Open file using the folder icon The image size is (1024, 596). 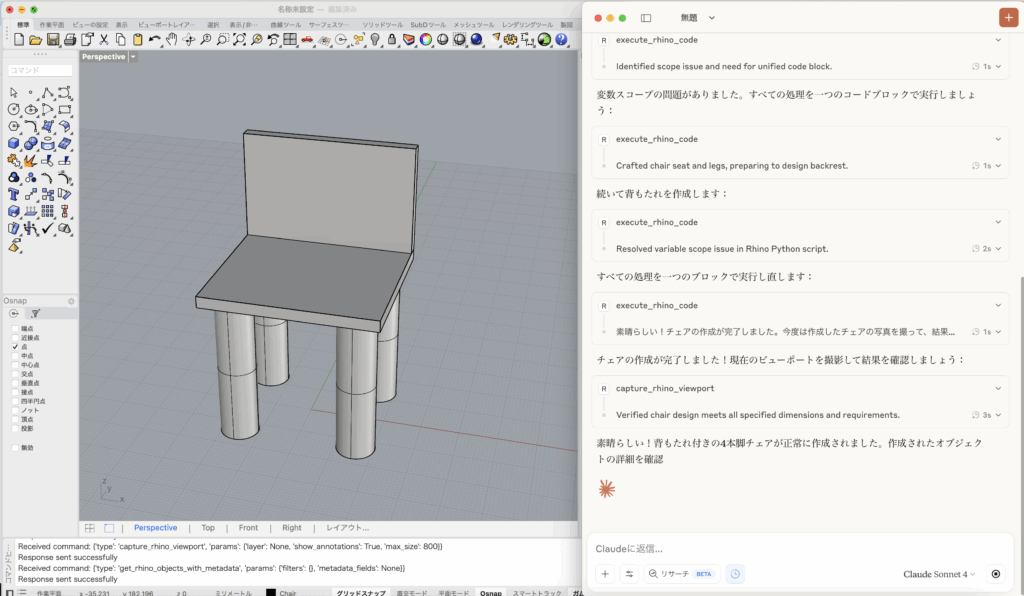pyautogui.click(x=36, y=40)
